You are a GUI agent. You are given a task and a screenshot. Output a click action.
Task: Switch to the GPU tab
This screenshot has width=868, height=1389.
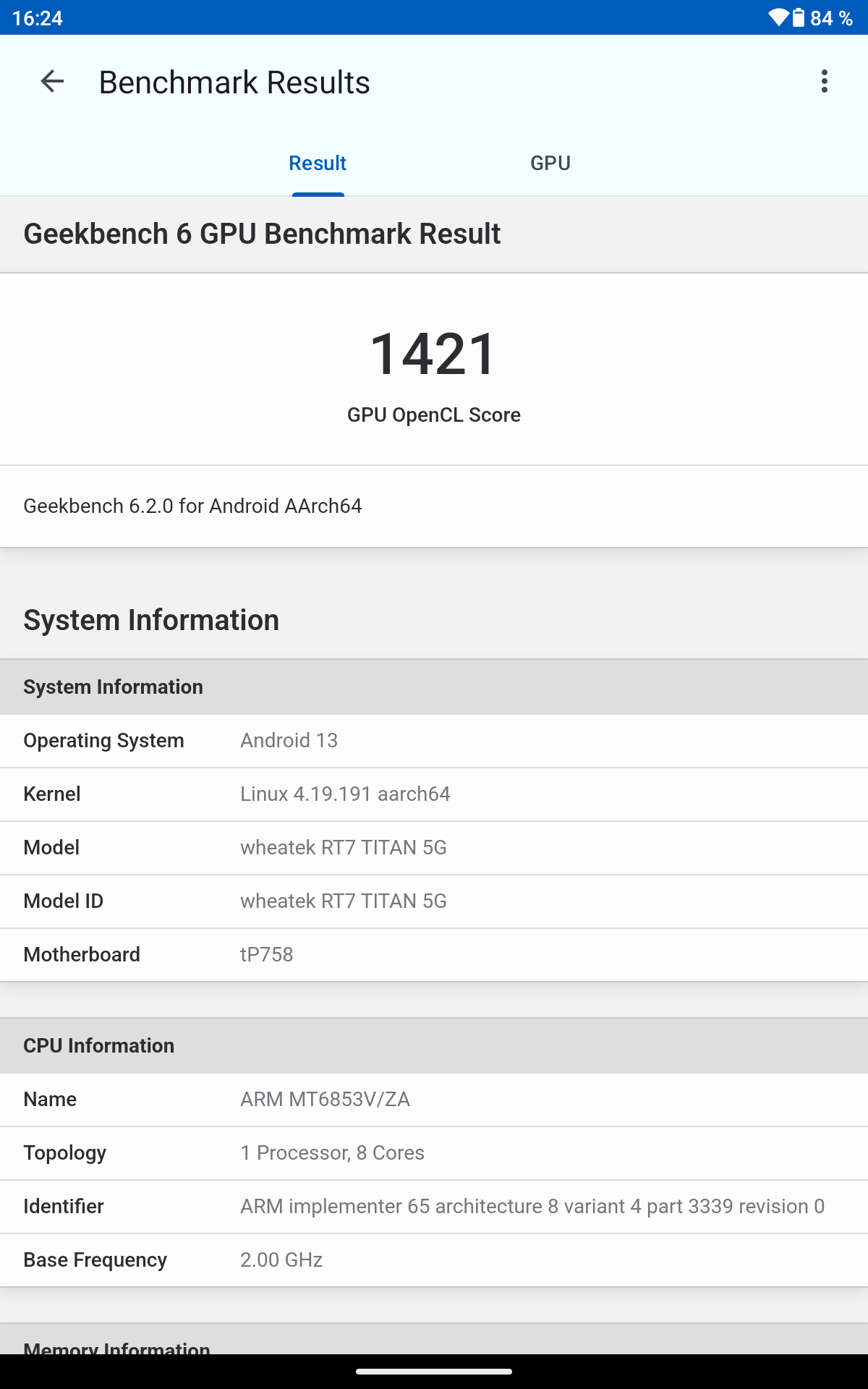[550, 163]
